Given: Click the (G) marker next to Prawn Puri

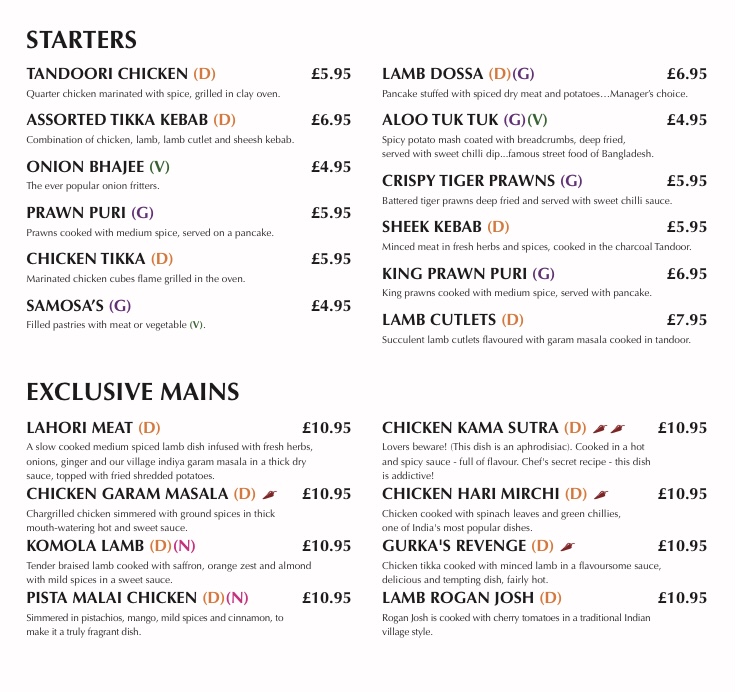Looking at the screenshot, I should (x=142, y=213).
